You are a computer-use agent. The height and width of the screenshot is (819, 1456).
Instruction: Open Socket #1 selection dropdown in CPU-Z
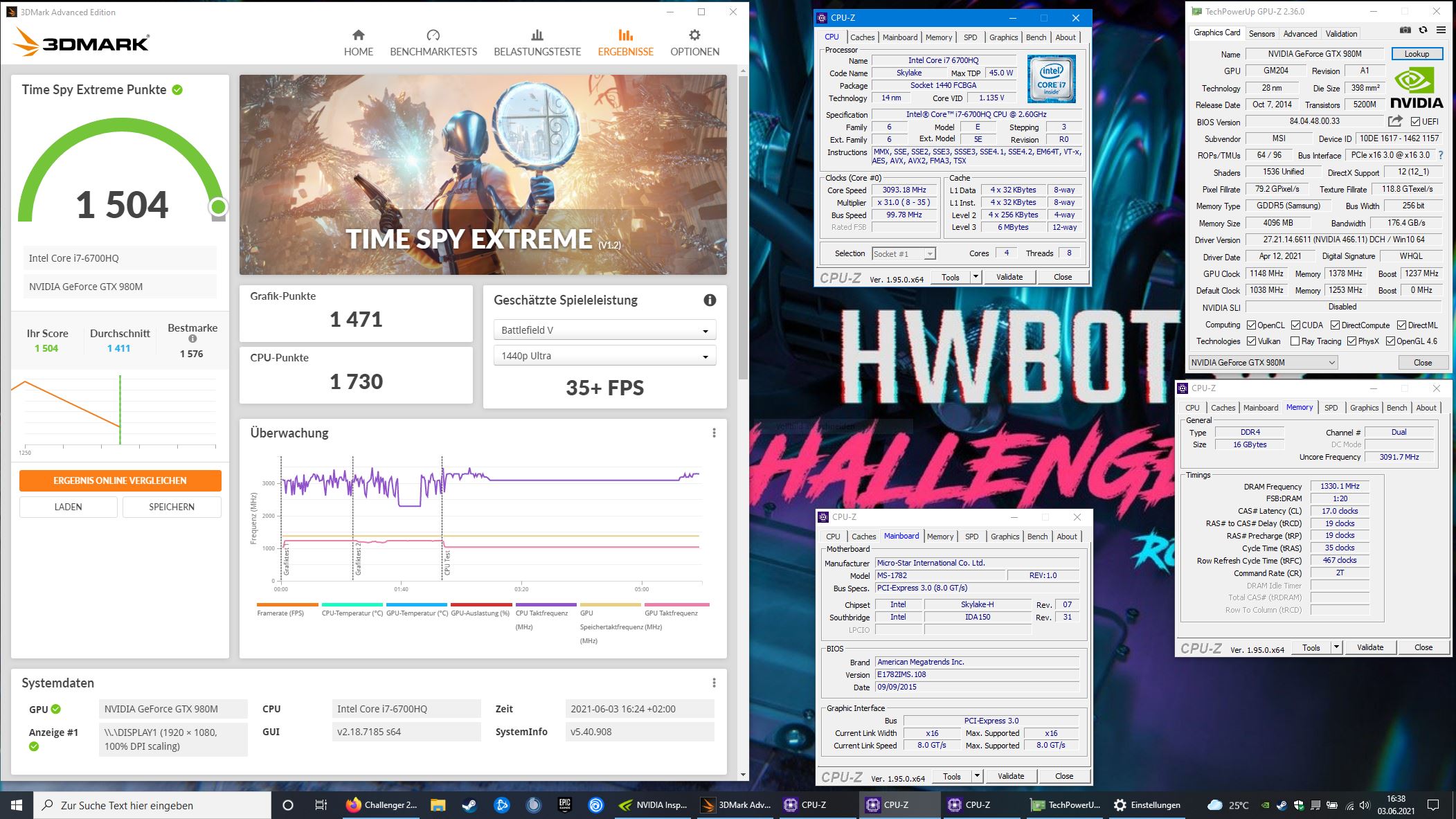(x=904, y=253)
